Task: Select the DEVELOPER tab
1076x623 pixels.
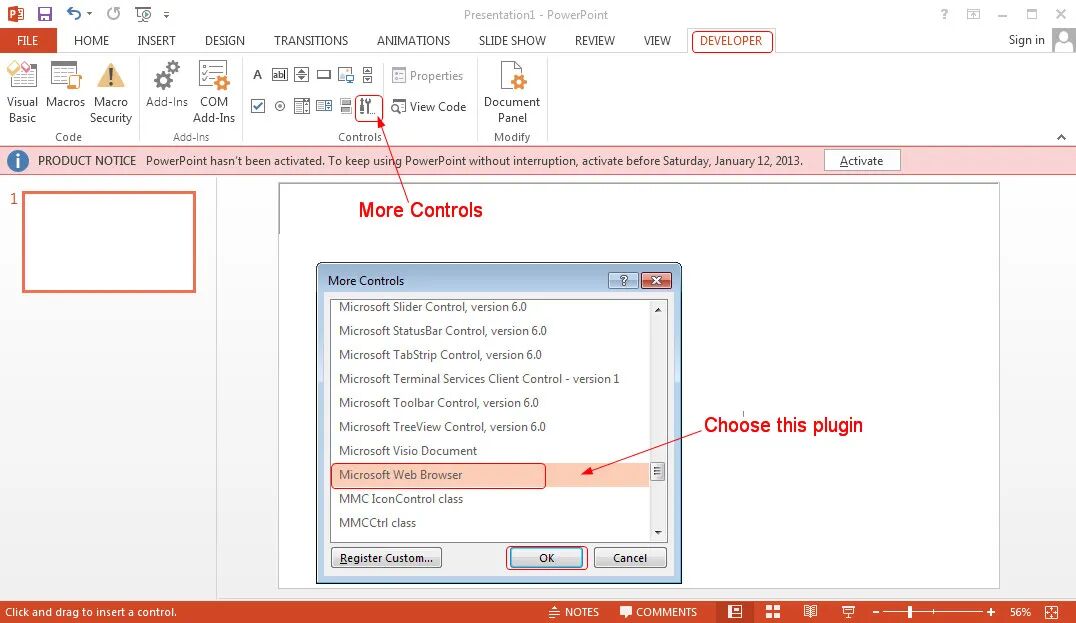Action: [732, 41]
